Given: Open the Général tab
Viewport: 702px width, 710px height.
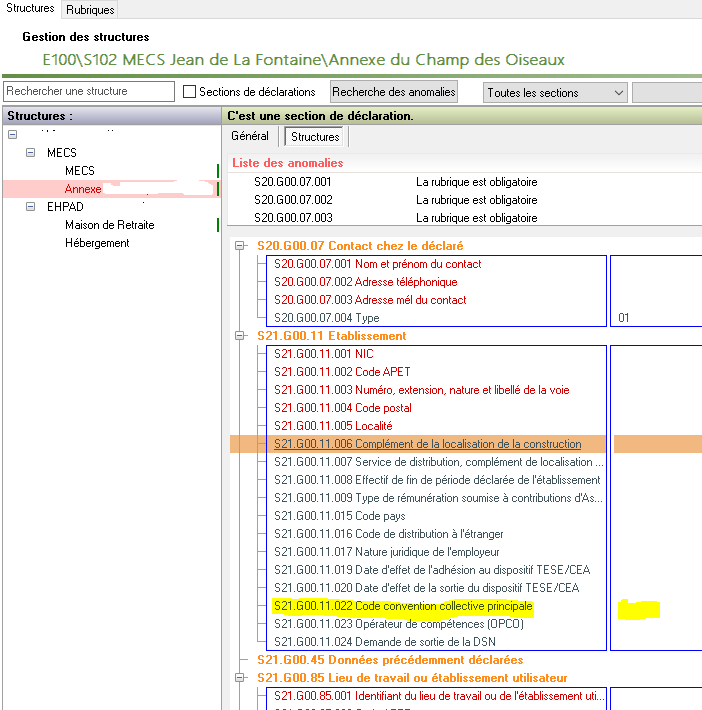Looking at the screenshot, I should coord(250,136).
